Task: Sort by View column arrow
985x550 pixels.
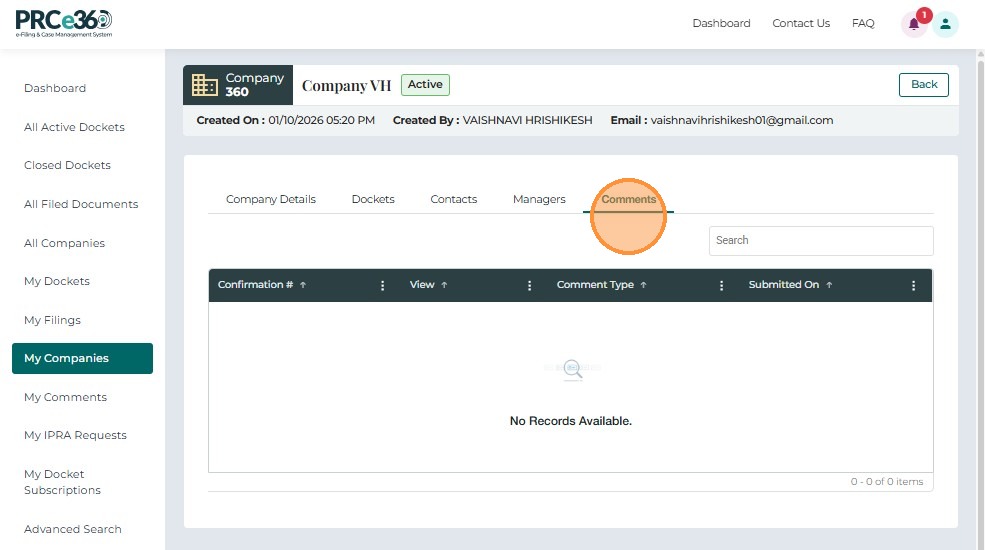Action: pyautogui.click(x=444, y=285)
